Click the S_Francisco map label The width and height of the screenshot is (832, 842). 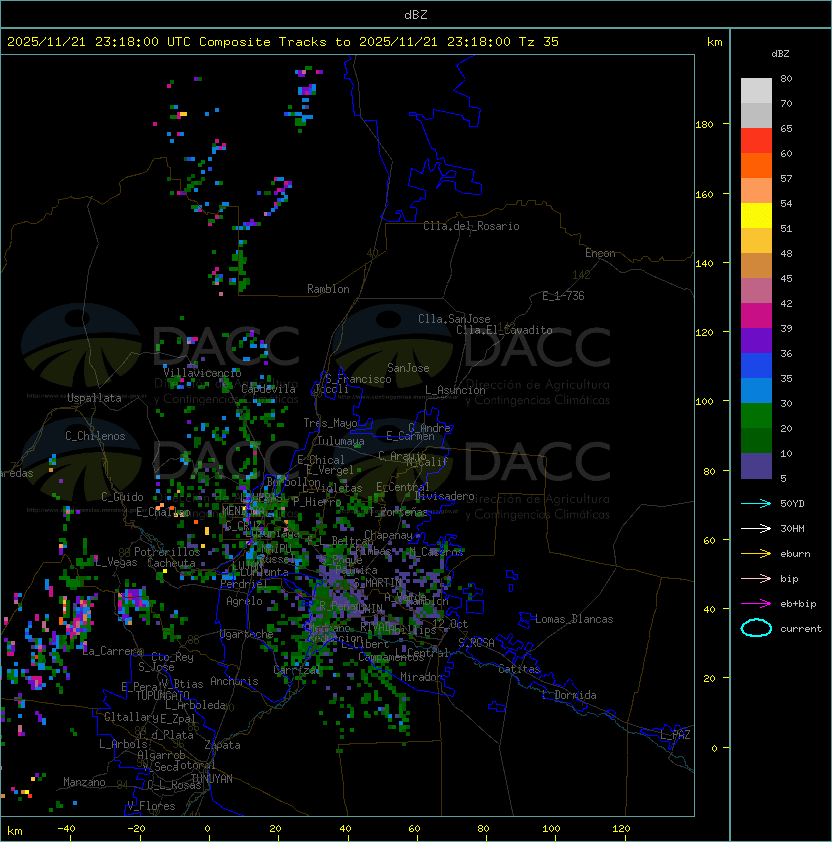click(358, 379)
